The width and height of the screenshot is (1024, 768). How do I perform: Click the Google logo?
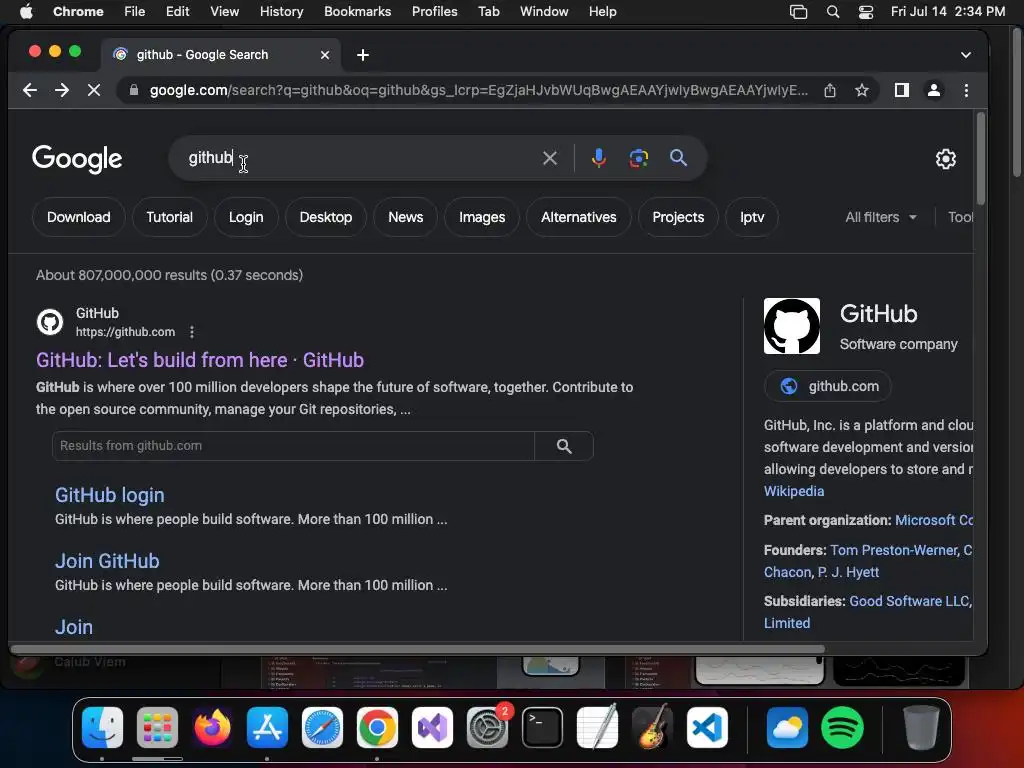pyautogui.click(x=77, y=159)
